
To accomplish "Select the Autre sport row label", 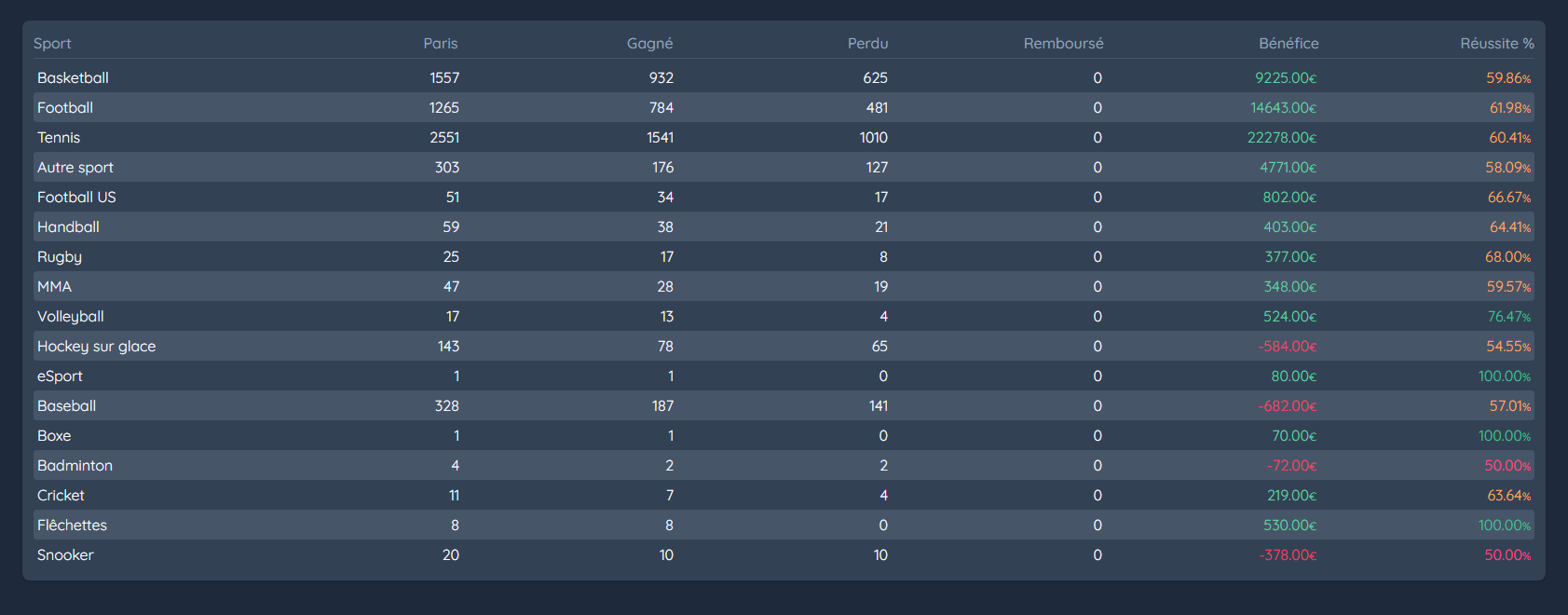I will click(75, 168).
